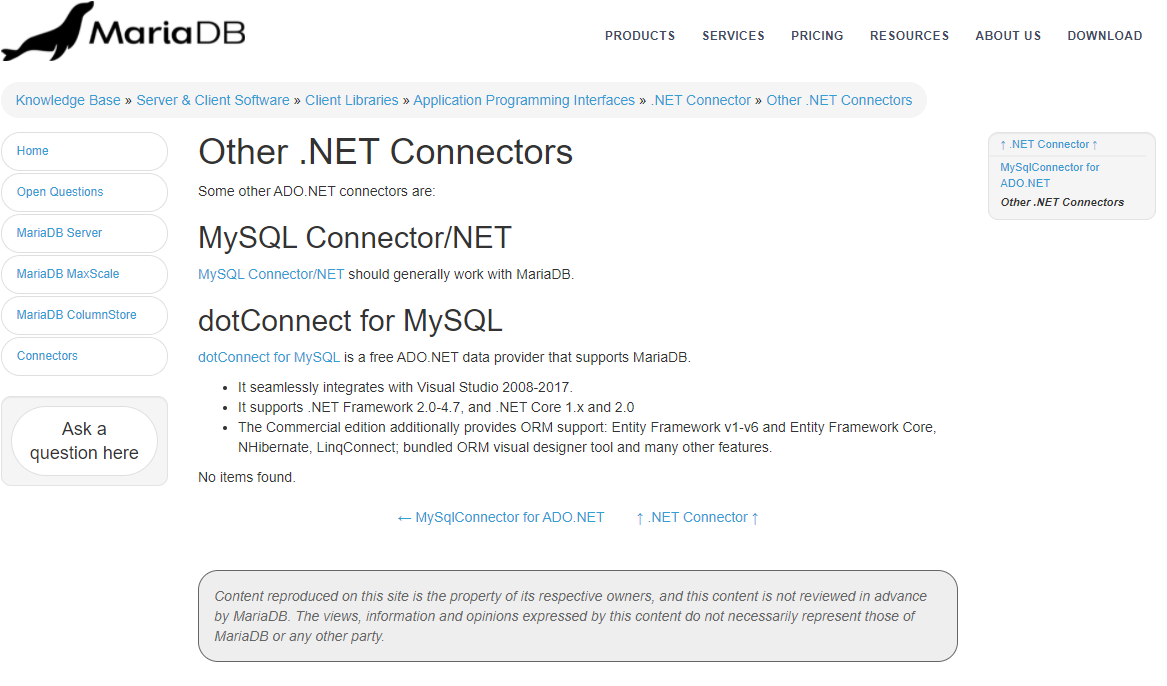Open the dotConnect for MySQL link
Viewport: 1167px width, 686px height.
pos(269,358)
